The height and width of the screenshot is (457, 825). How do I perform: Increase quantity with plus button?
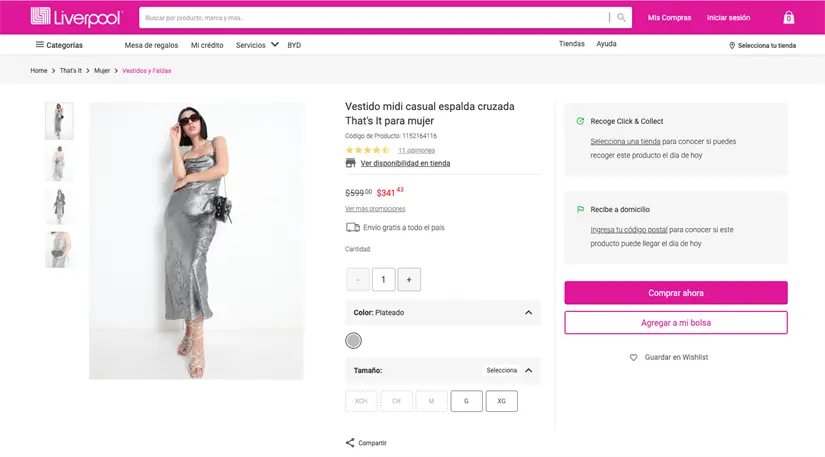pos(408,280)
